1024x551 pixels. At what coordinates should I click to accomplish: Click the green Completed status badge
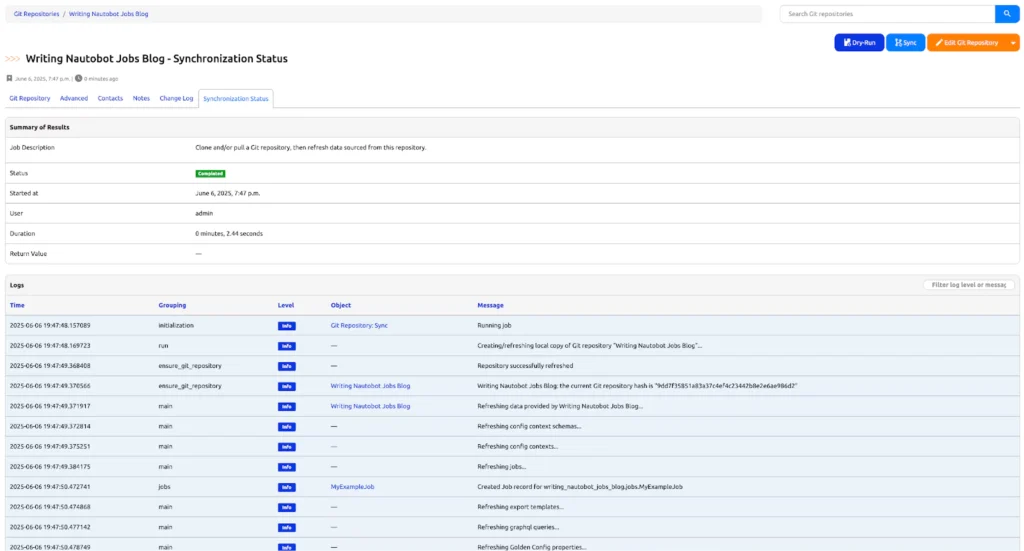tap(210, 174)
